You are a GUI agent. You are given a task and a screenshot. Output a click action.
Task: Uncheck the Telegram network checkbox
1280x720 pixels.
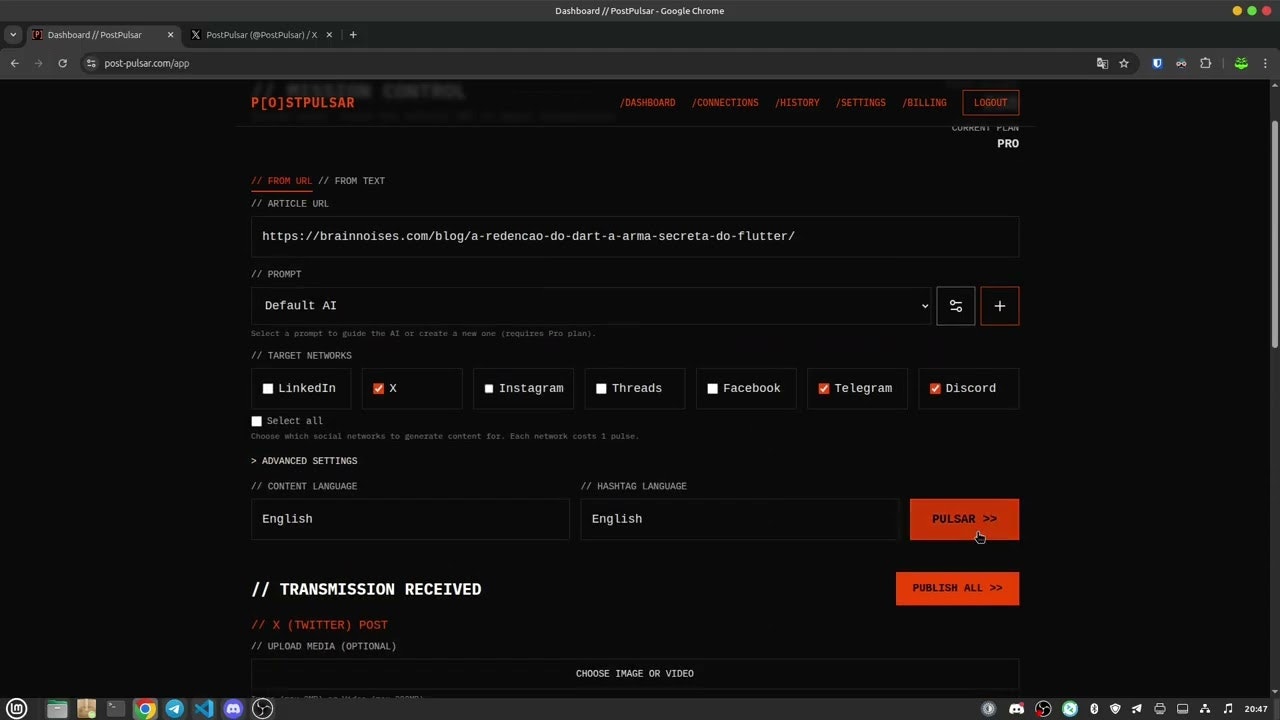[x=824, y=389]
